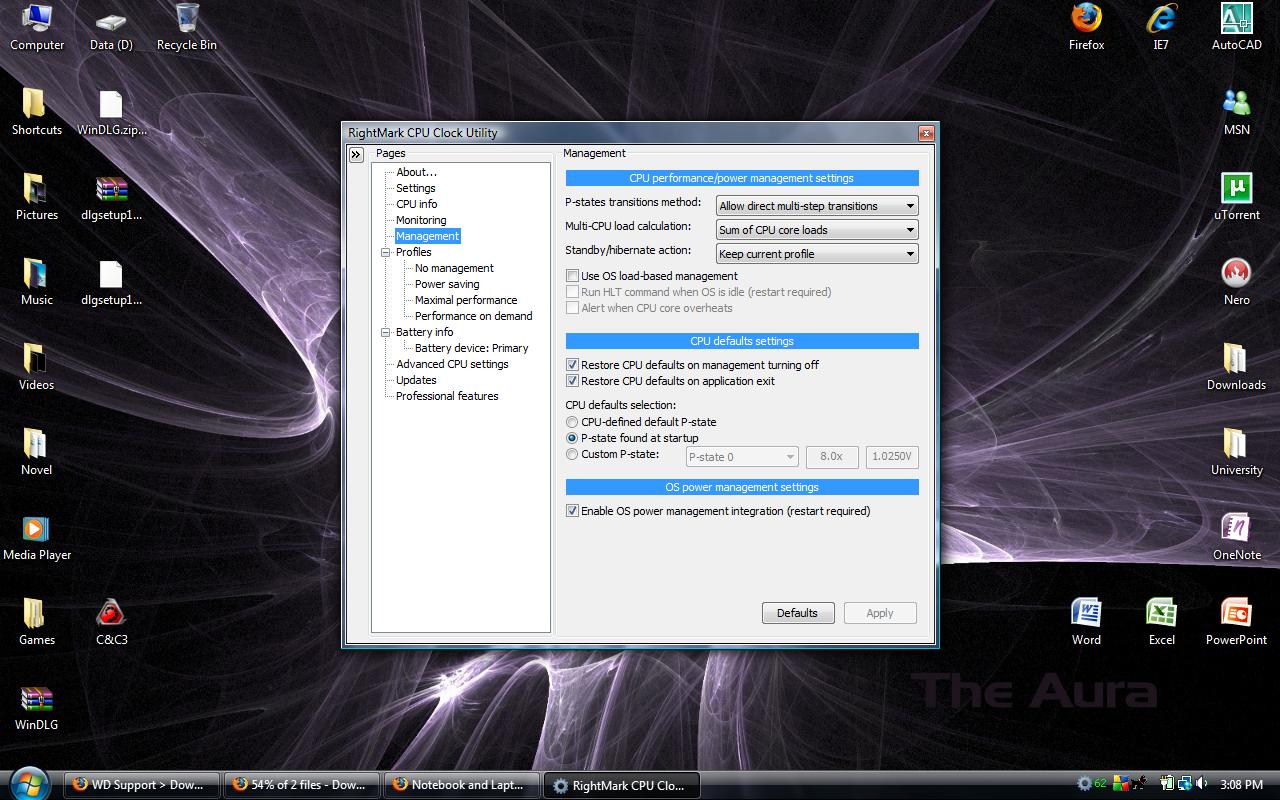1280x800 pixels.
Task: Open the University folder icon
Action: tap(1237, 452)
